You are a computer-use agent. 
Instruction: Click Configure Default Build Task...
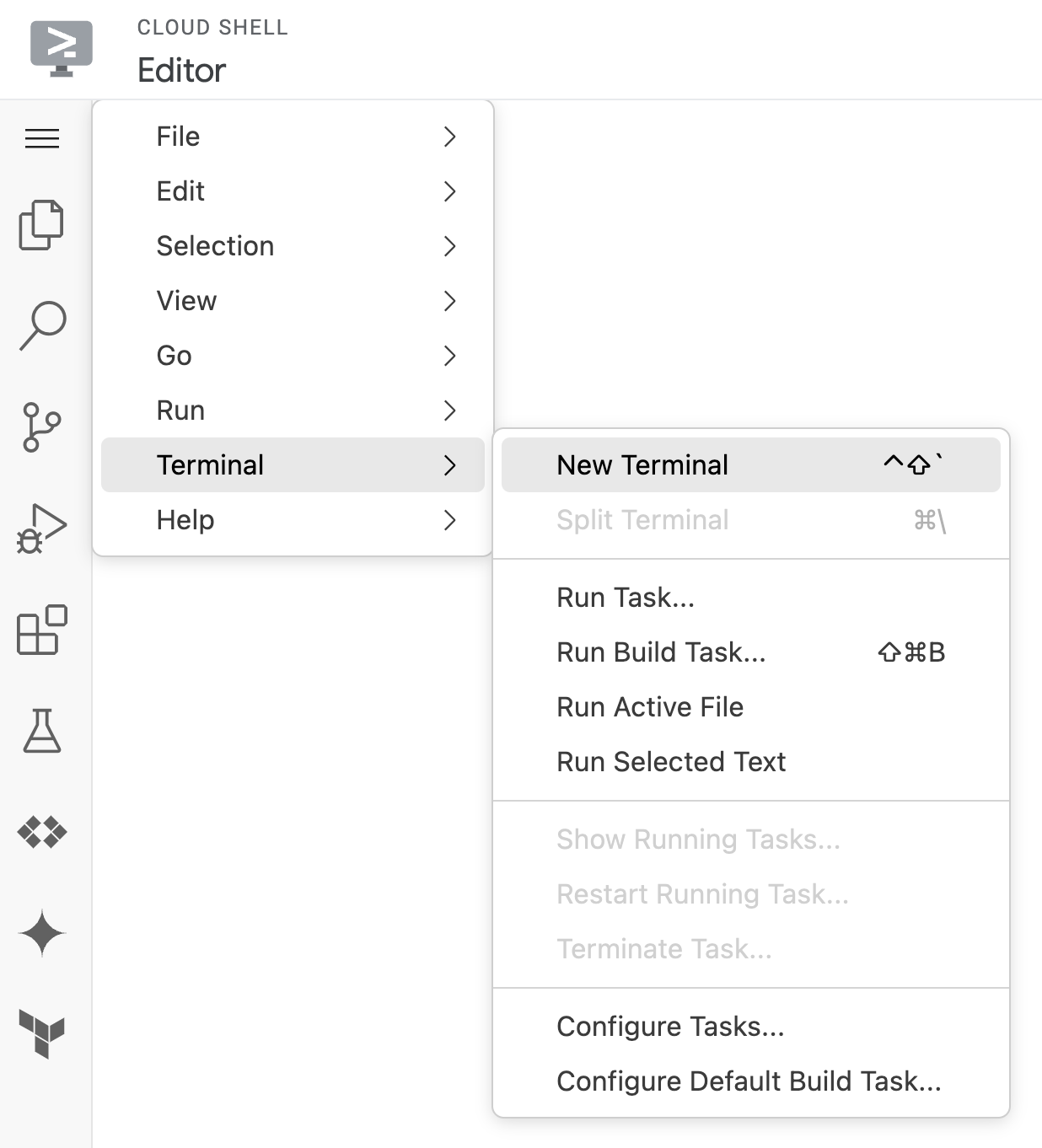click(x=749, y=1081)
